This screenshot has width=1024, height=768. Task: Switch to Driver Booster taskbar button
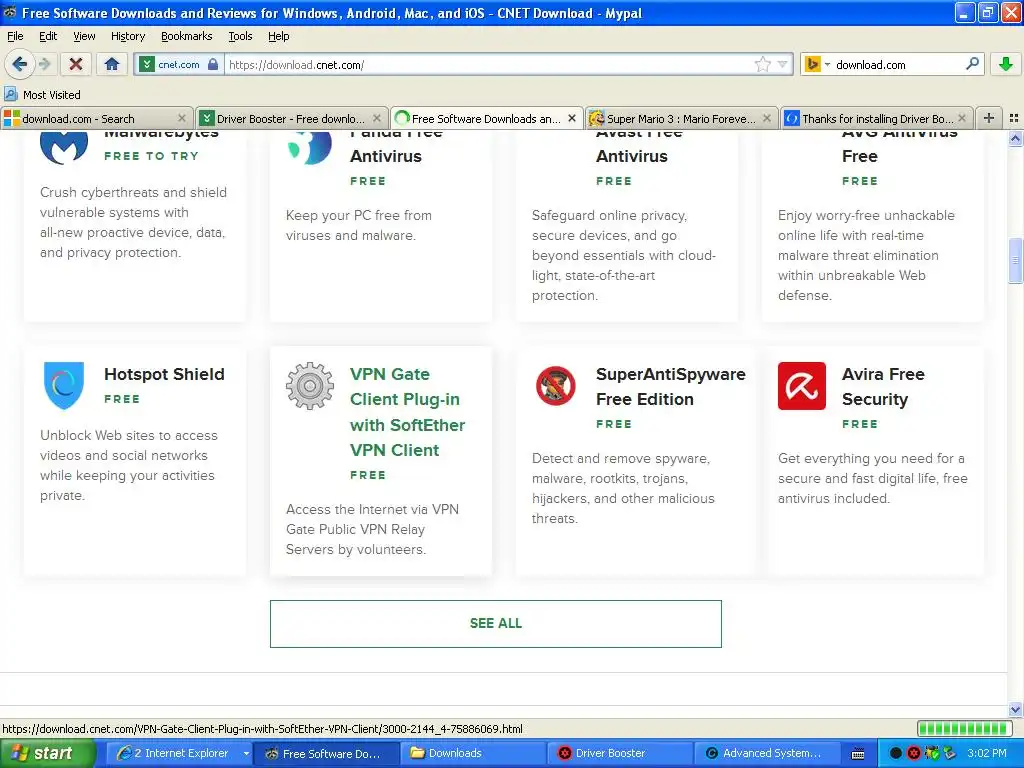point(619,753)
